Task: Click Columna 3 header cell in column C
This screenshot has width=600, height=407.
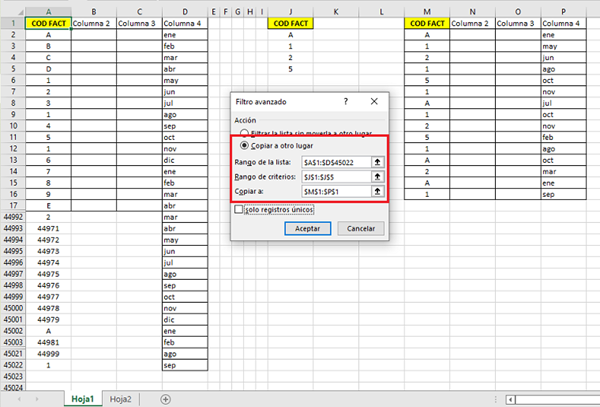Action: pos(139,23)
